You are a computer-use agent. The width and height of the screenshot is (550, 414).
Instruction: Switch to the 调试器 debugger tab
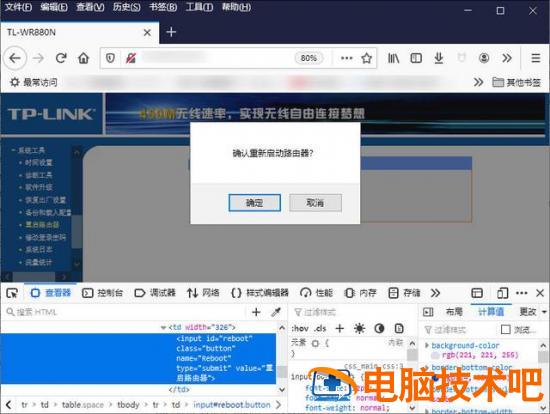click(x=155, y=293)
